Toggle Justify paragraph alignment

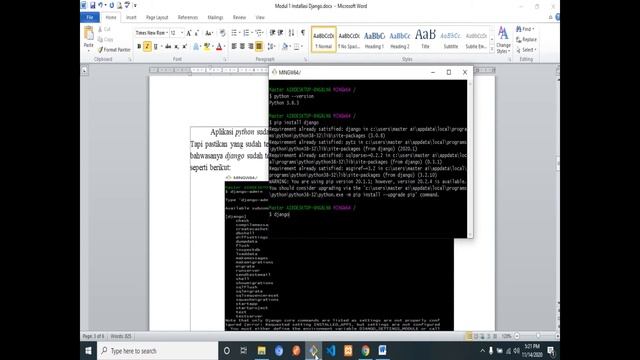259,47
